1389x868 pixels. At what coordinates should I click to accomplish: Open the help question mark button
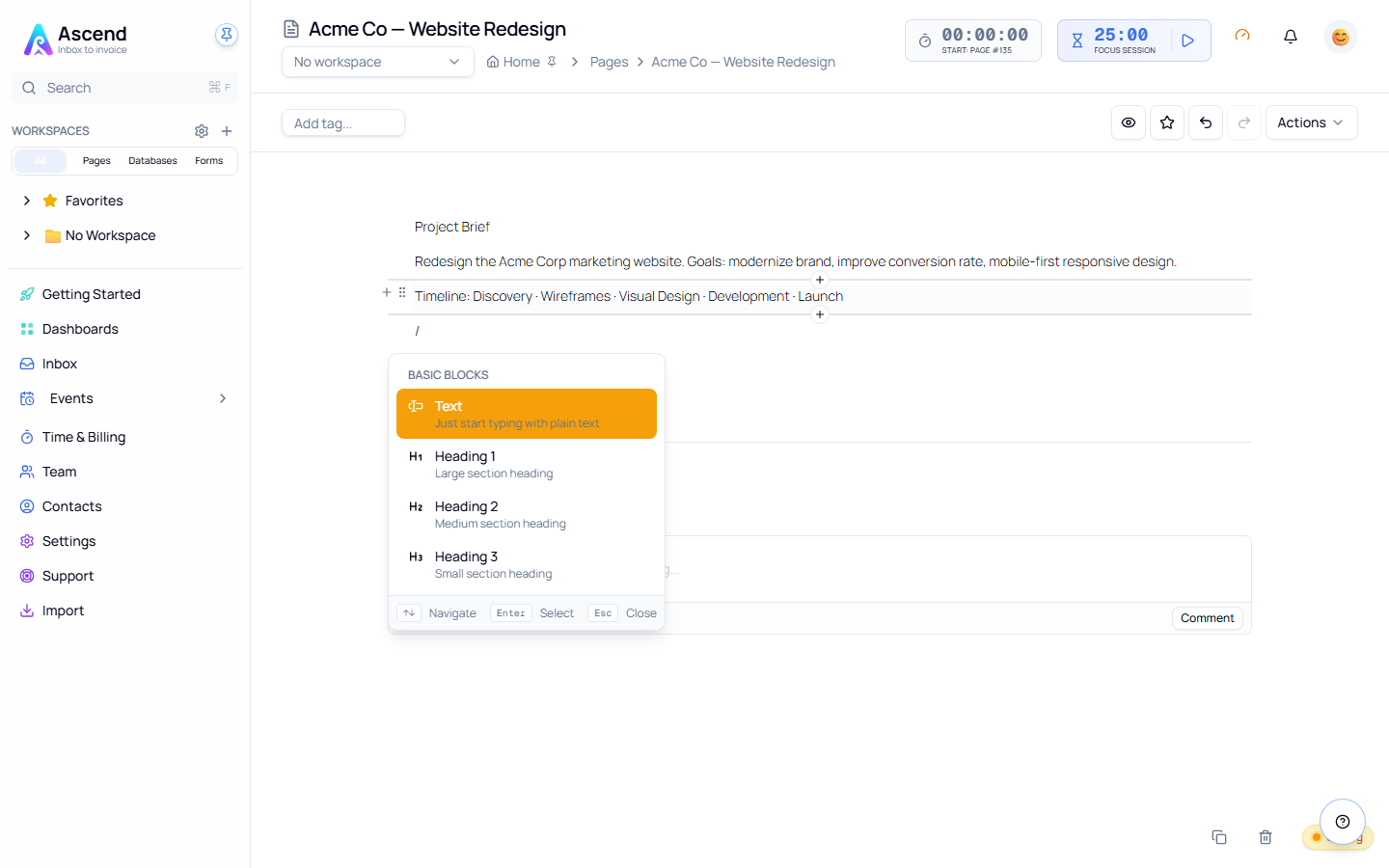(x=1343, y=822)
